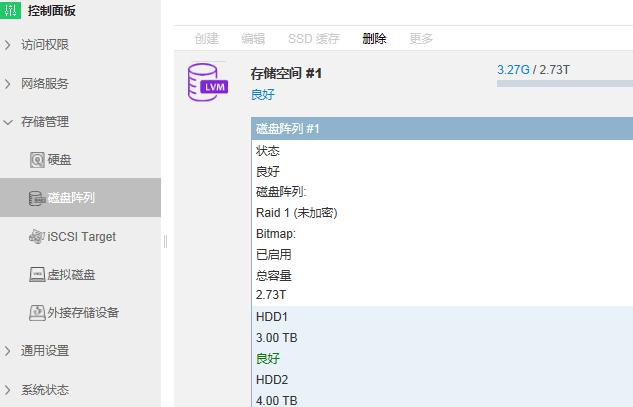The width and height of the screenshot is (633, 407).
Task: Click the 删除 toolbar button
Action: 374,39
